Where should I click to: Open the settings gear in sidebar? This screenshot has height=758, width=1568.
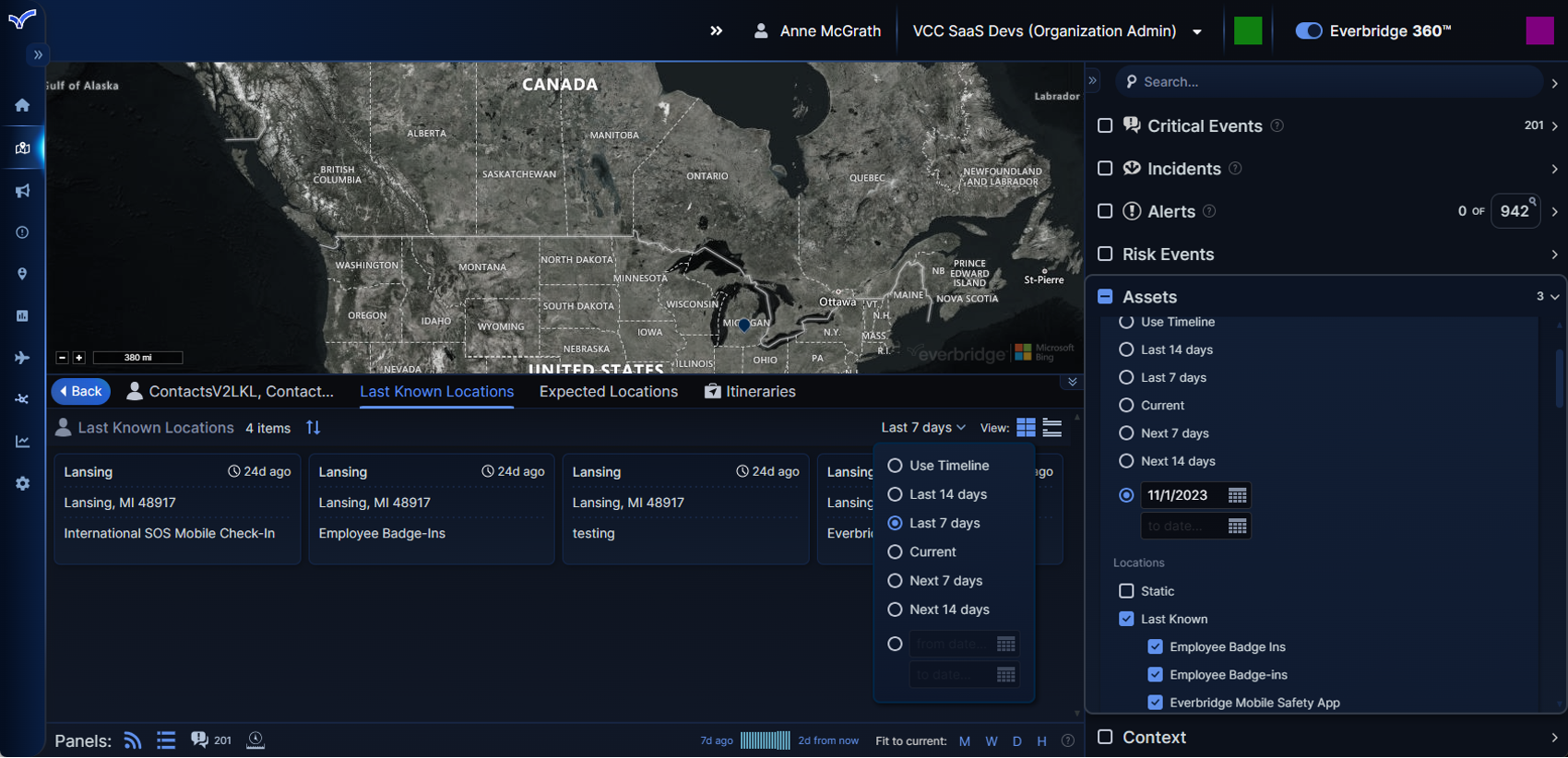[x=22, y=483]
